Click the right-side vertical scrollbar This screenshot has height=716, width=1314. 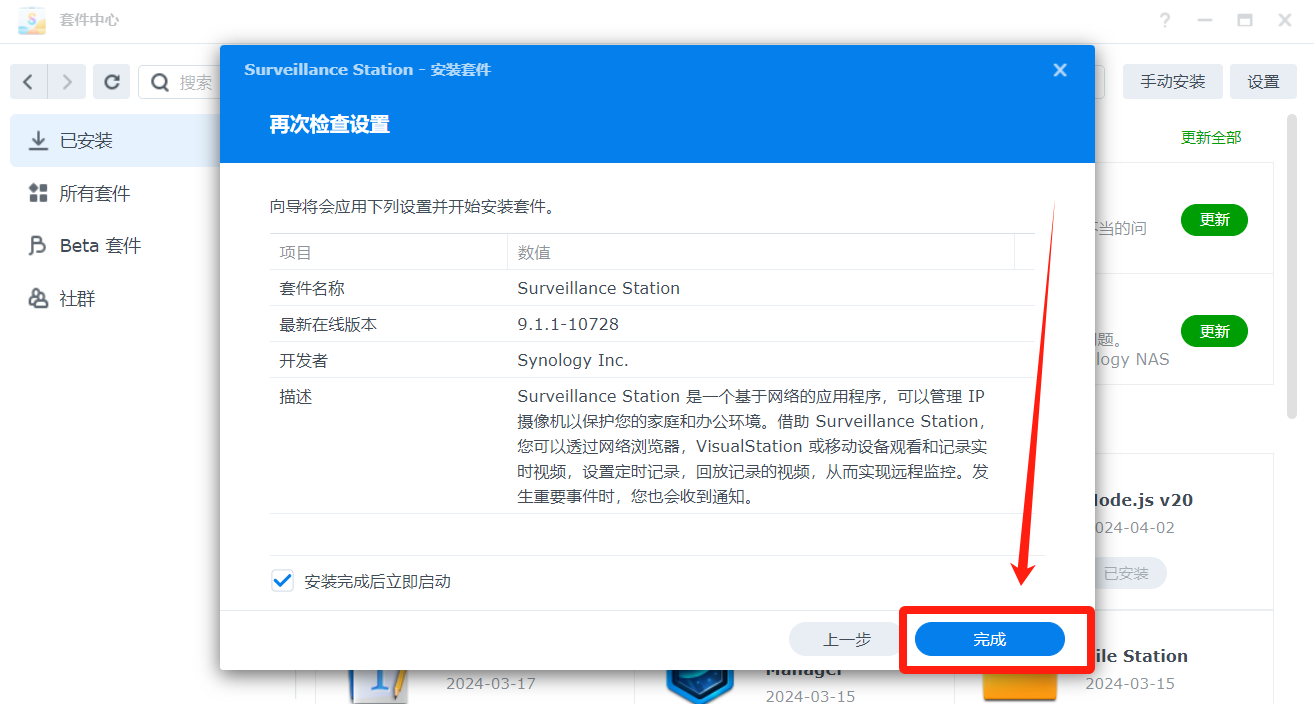click(x=1294, y=300)
